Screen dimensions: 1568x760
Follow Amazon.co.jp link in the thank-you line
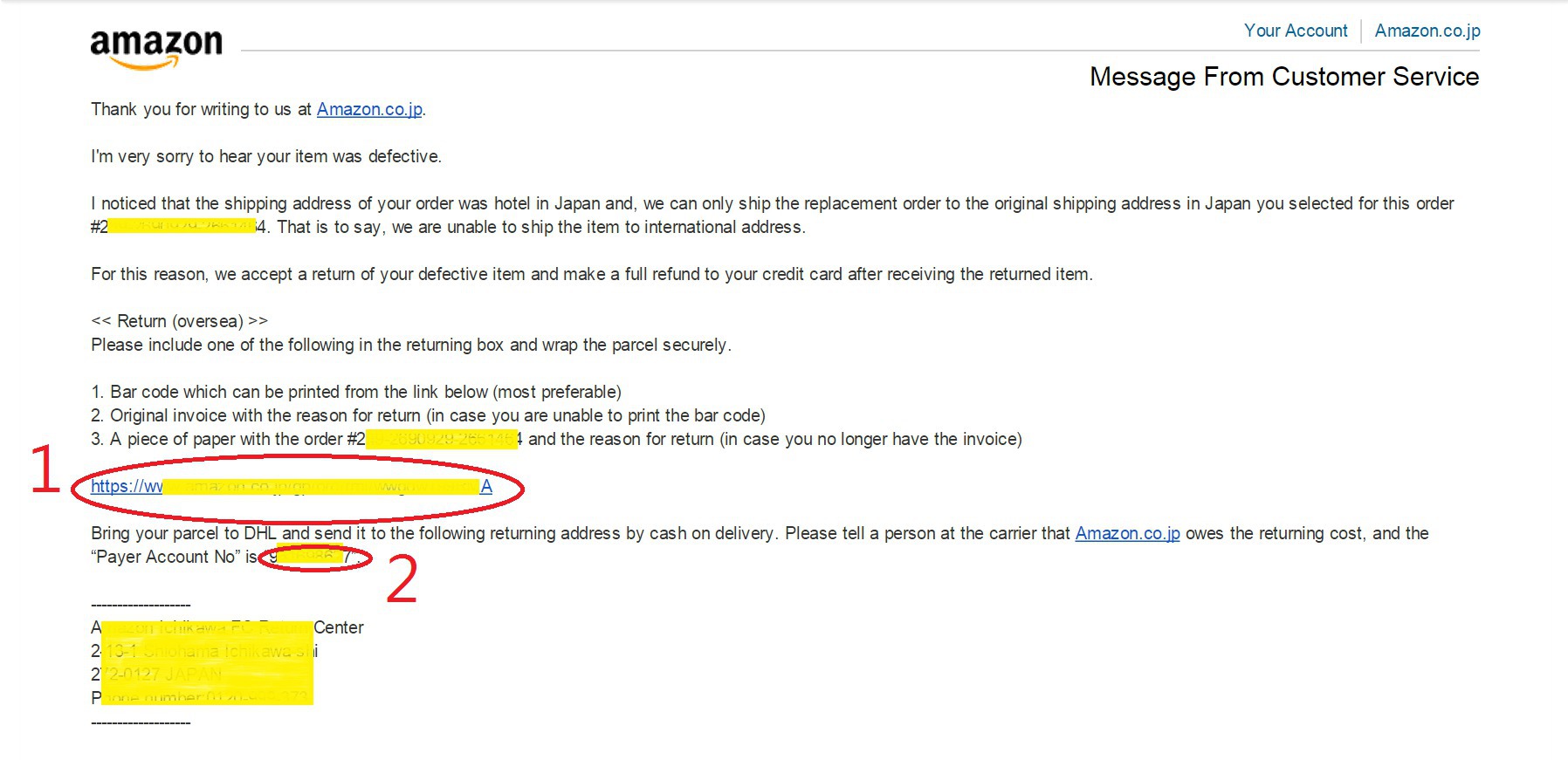click(369, 109)
